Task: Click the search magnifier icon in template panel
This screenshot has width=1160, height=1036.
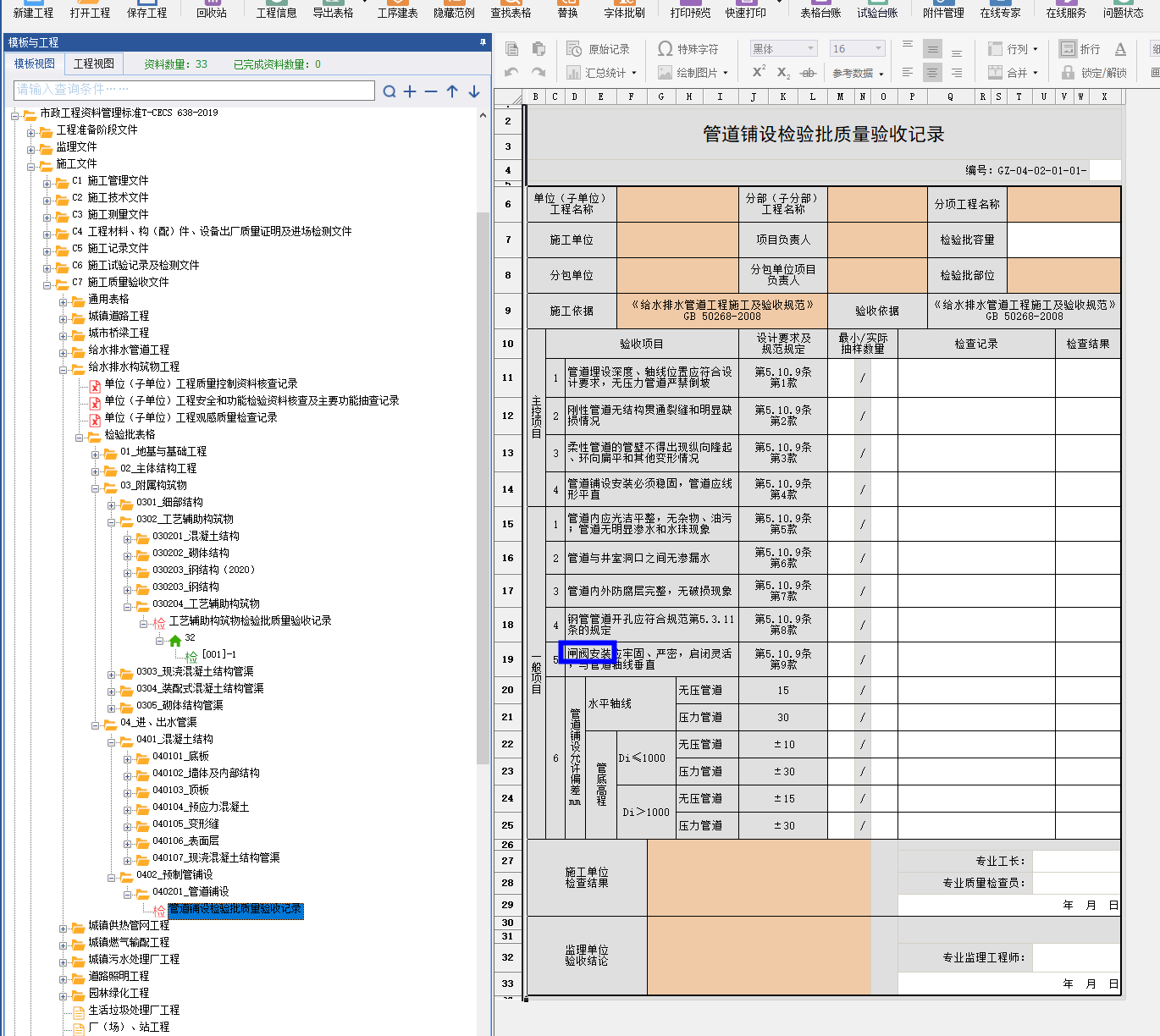Action: coord(389,91)
